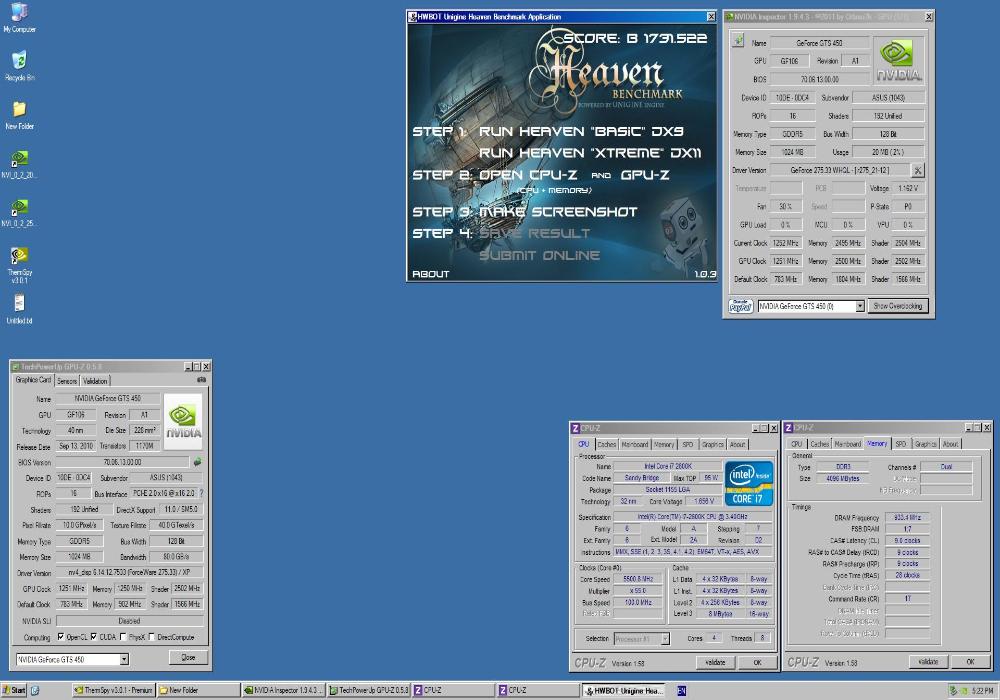Click the camera screenshot icon in GPU-Z
The image size is (1000, 700).
pos(202,380)
